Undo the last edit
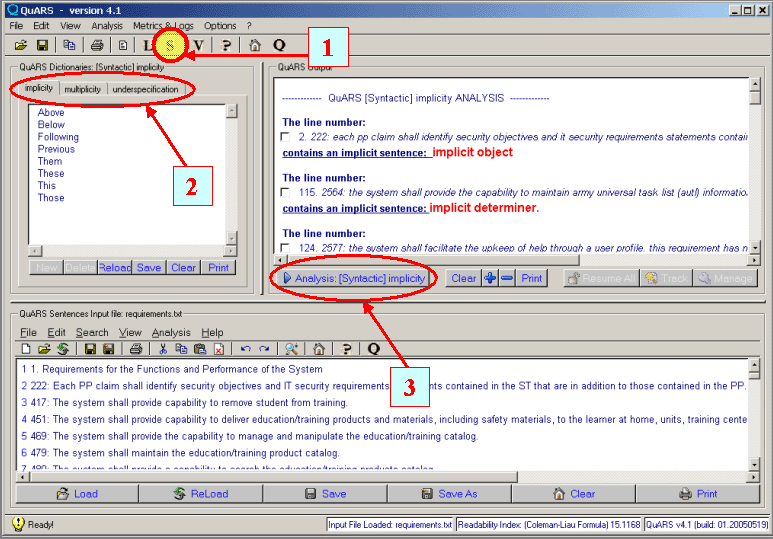 pos(246,349)
